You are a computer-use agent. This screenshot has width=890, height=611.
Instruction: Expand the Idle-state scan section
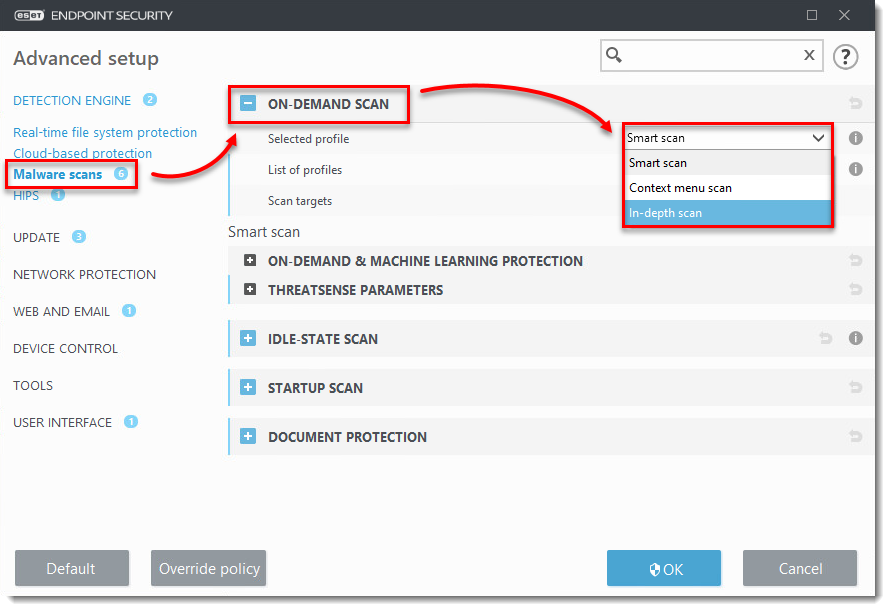click(248, 338)
